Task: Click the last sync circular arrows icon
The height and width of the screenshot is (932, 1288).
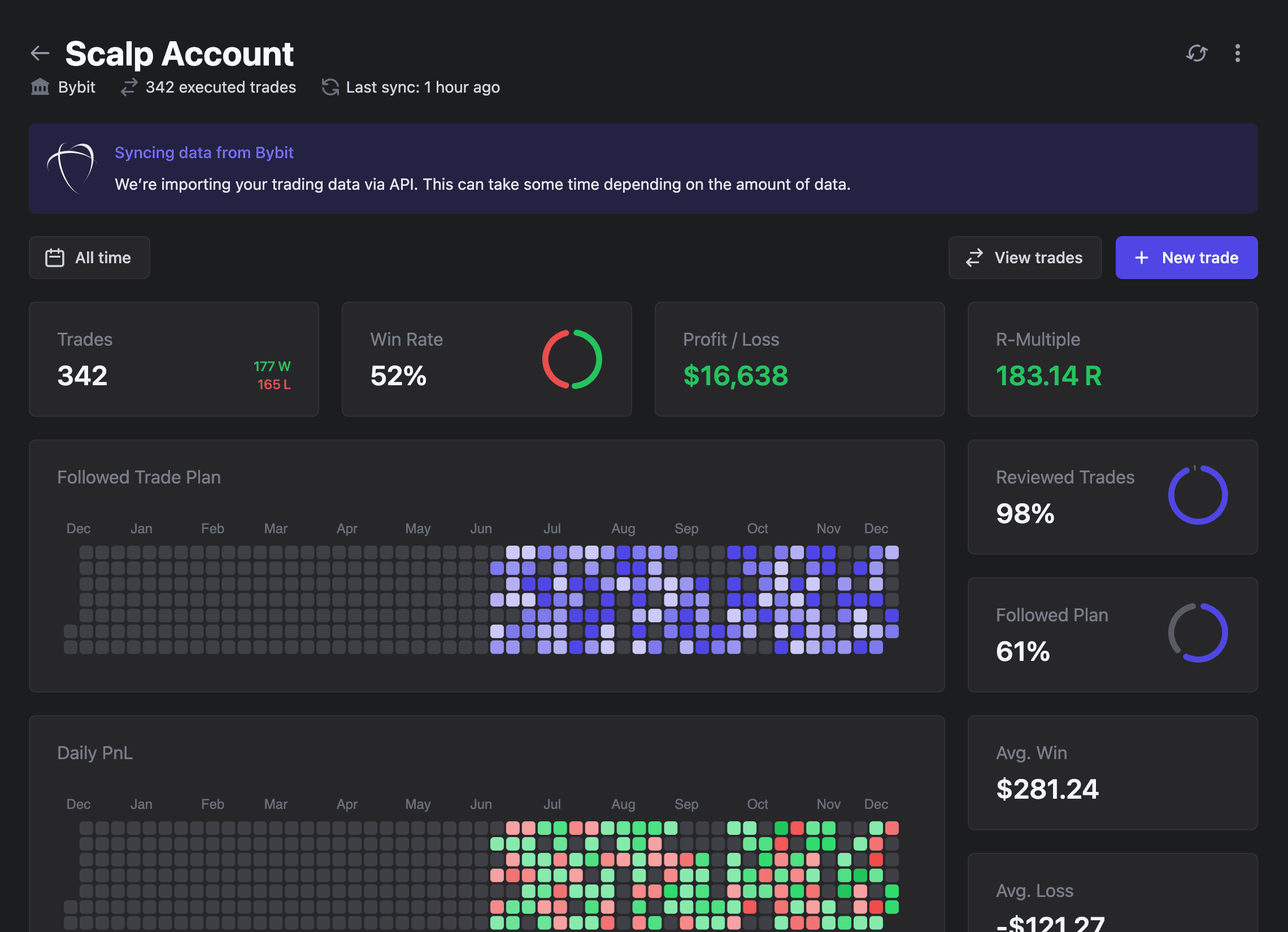Action: (330, 87)
